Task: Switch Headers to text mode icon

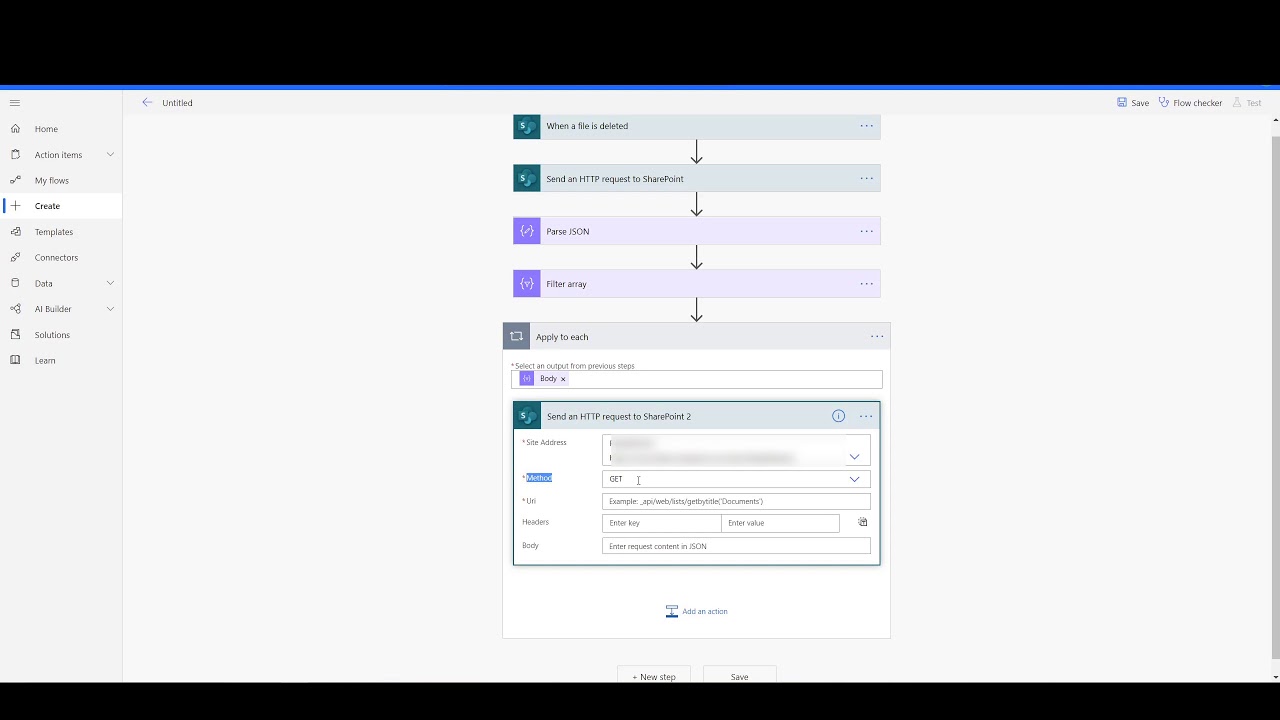Action: pyautogui.click(x=863, y=522)
